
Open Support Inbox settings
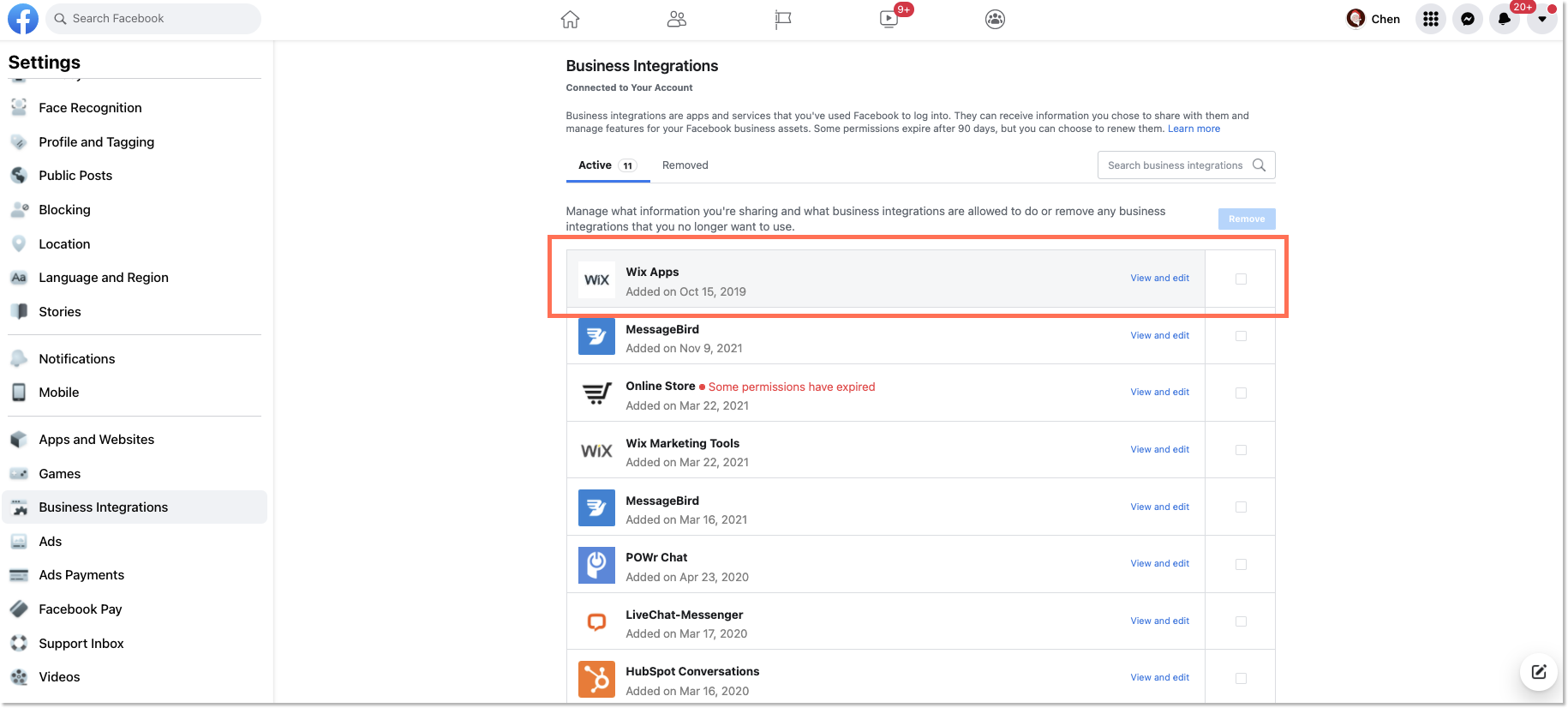click(135, 644)
